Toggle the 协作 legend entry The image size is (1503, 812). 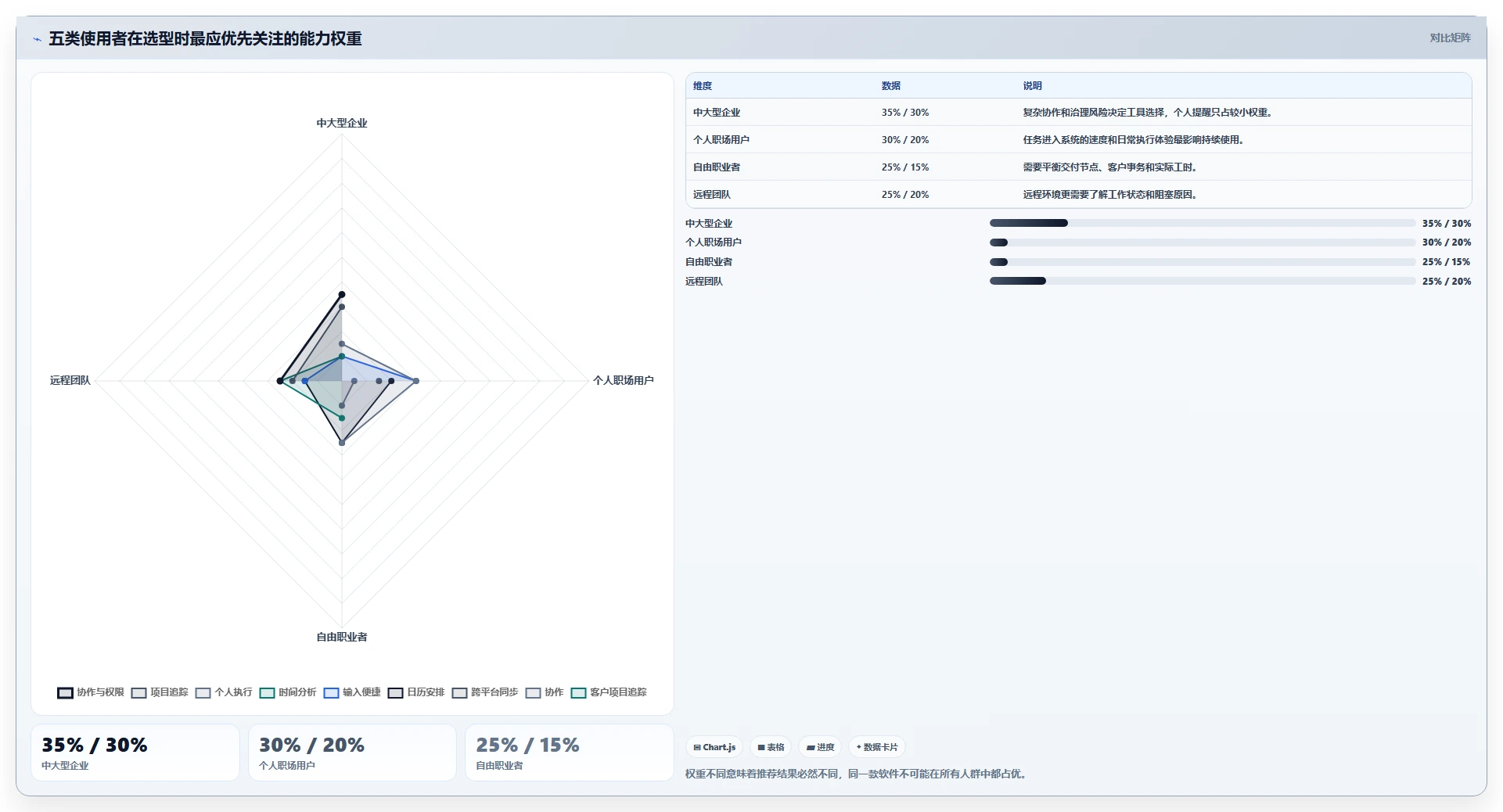pyautogui.click(x=545, y=692)
